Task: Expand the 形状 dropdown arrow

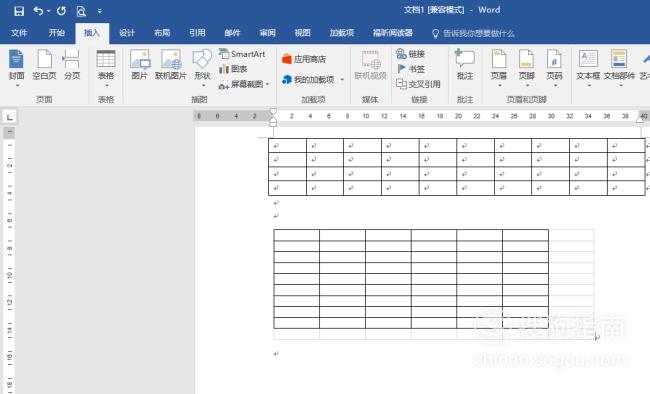Action: coord(204,86)
